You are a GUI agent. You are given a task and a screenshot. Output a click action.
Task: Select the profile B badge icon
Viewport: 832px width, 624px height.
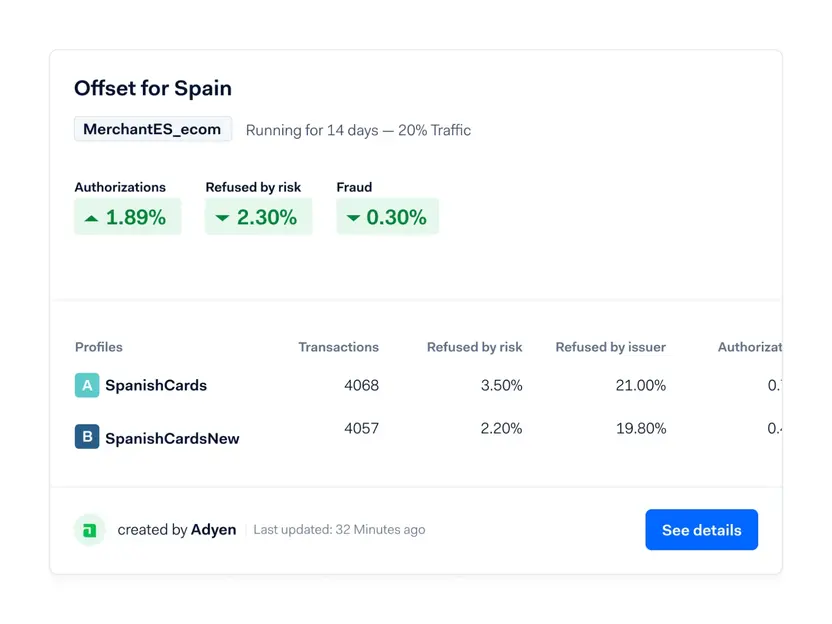click(x=87, y=437)
